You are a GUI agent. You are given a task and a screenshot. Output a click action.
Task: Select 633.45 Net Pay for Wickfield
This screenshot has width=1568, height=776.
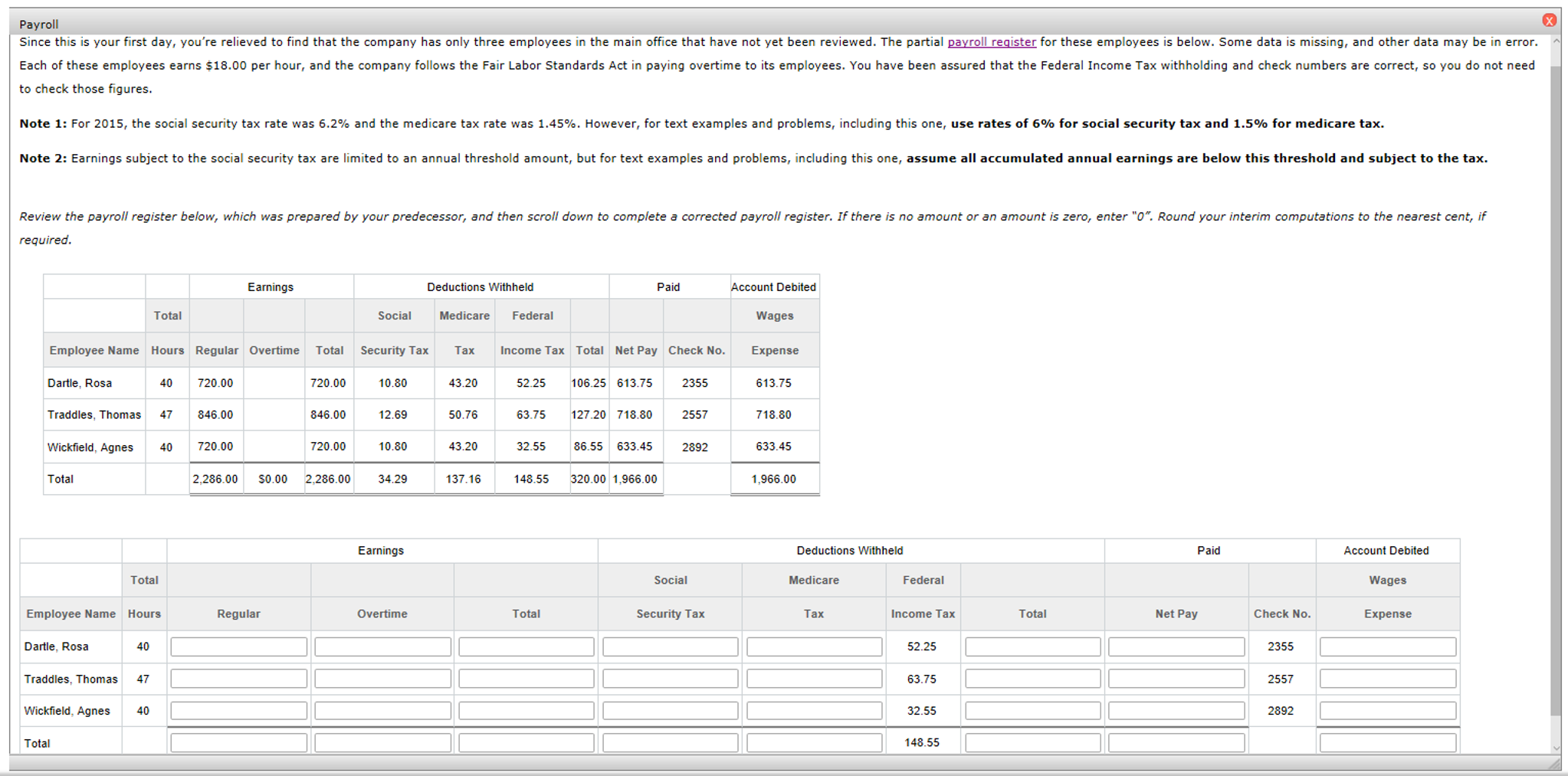coord(635,446)
